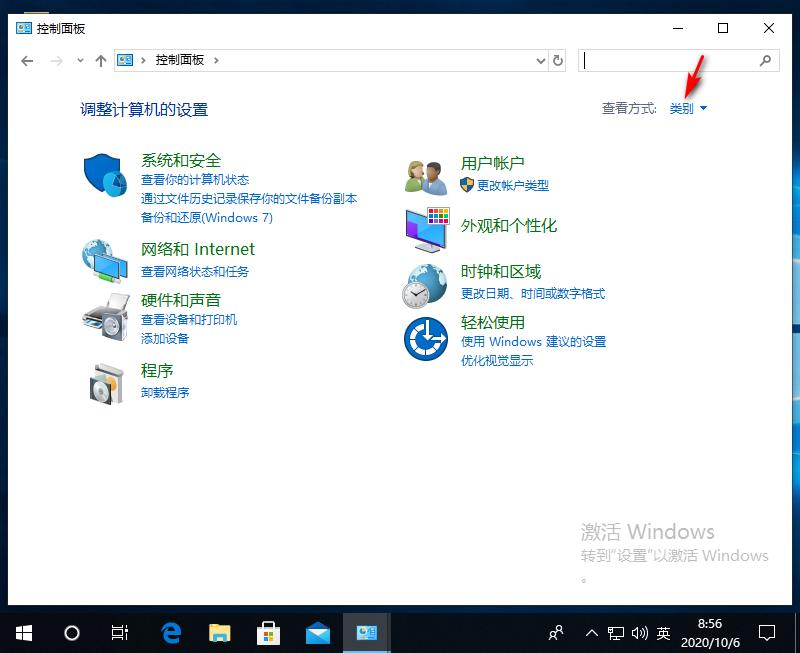Open the System and Security shield icon
The width and height of the screenshot is (800, 653).
coord(106,175)
